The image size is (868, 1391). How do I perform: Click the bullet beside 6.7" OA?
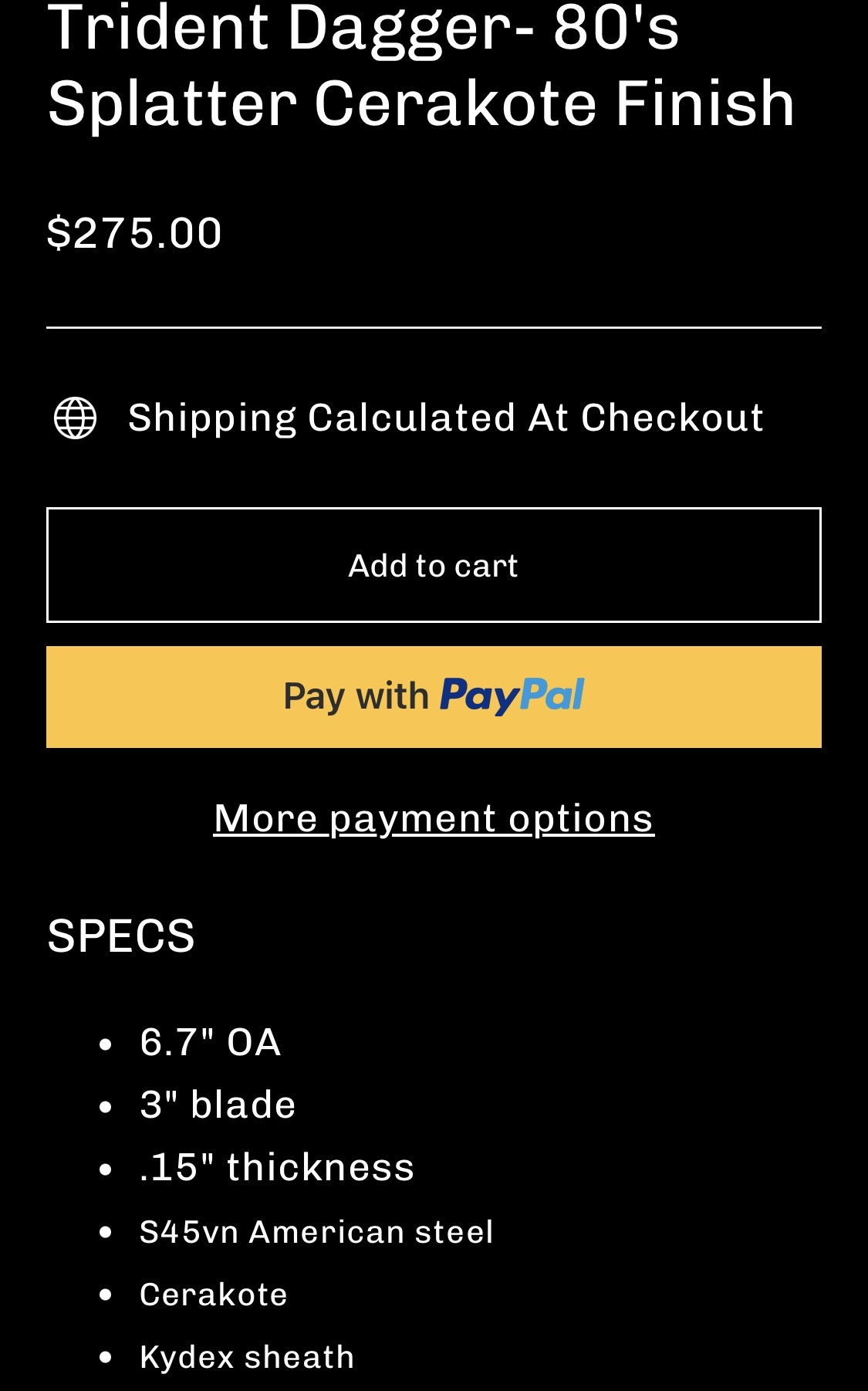(x=106, y=1044)
